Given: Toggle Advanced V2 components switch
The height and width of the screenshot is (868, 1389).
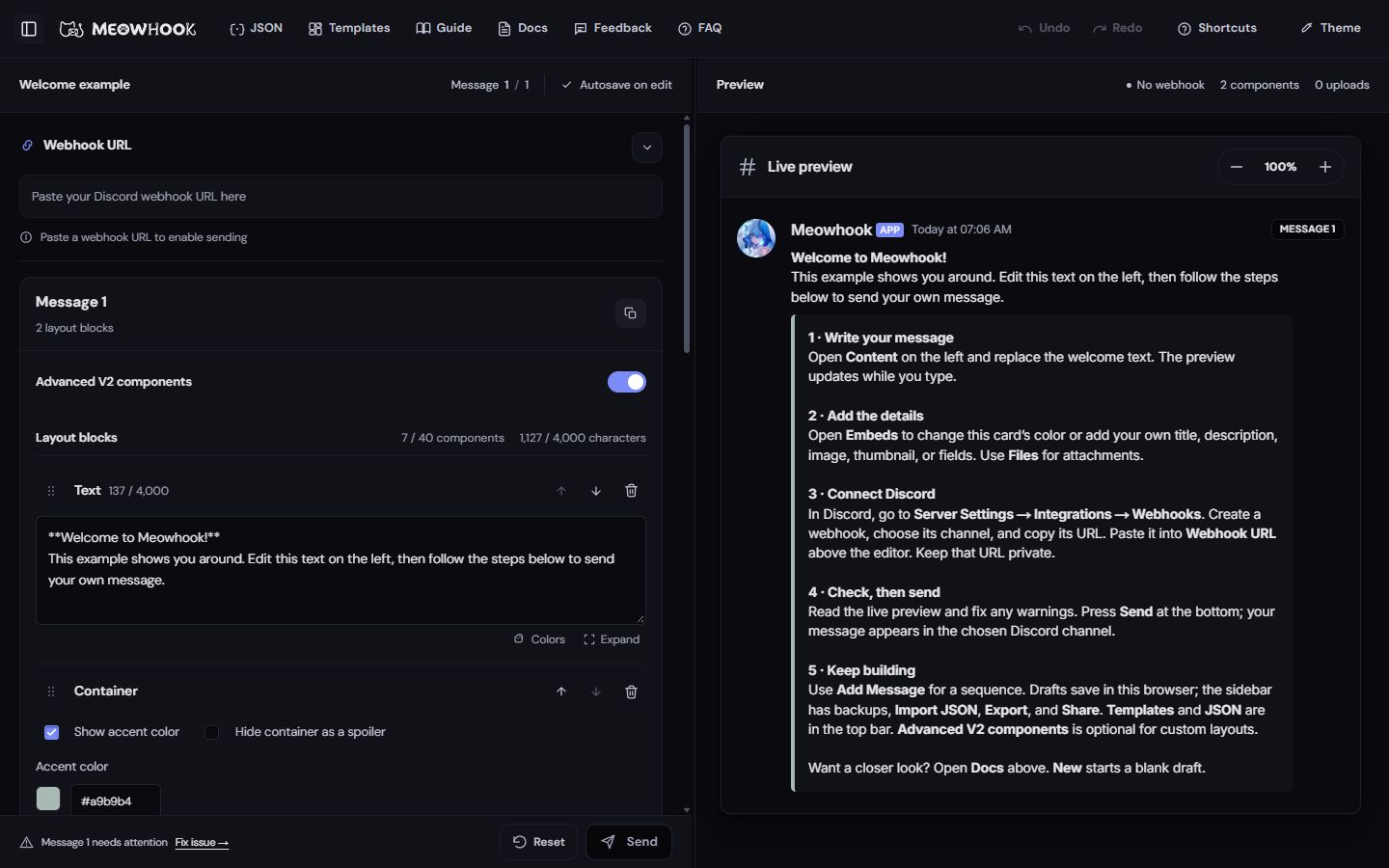Looking at the screenshot, I should tap(627, 382).
